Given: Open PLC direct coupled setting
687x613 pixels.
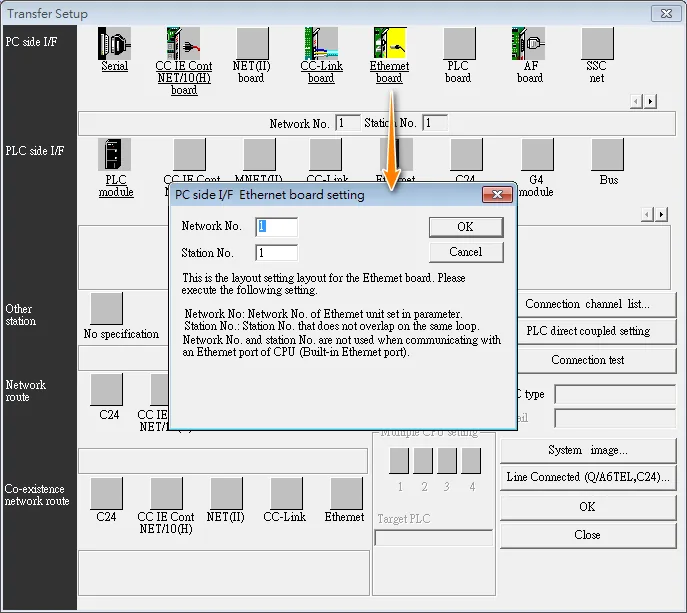Looking at the screenshot, I should point(588,331).
